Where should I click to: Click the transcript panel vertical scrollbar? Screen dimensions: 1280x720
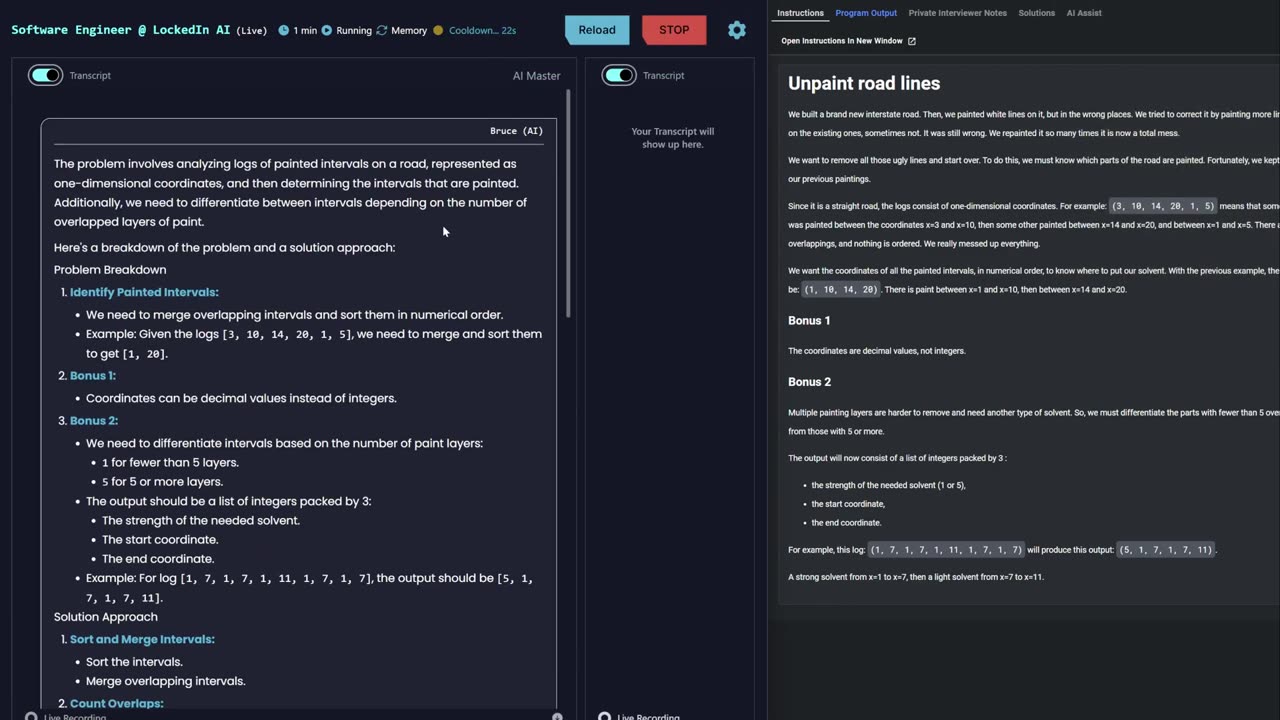pyautogui.click(x=568, y=200)
